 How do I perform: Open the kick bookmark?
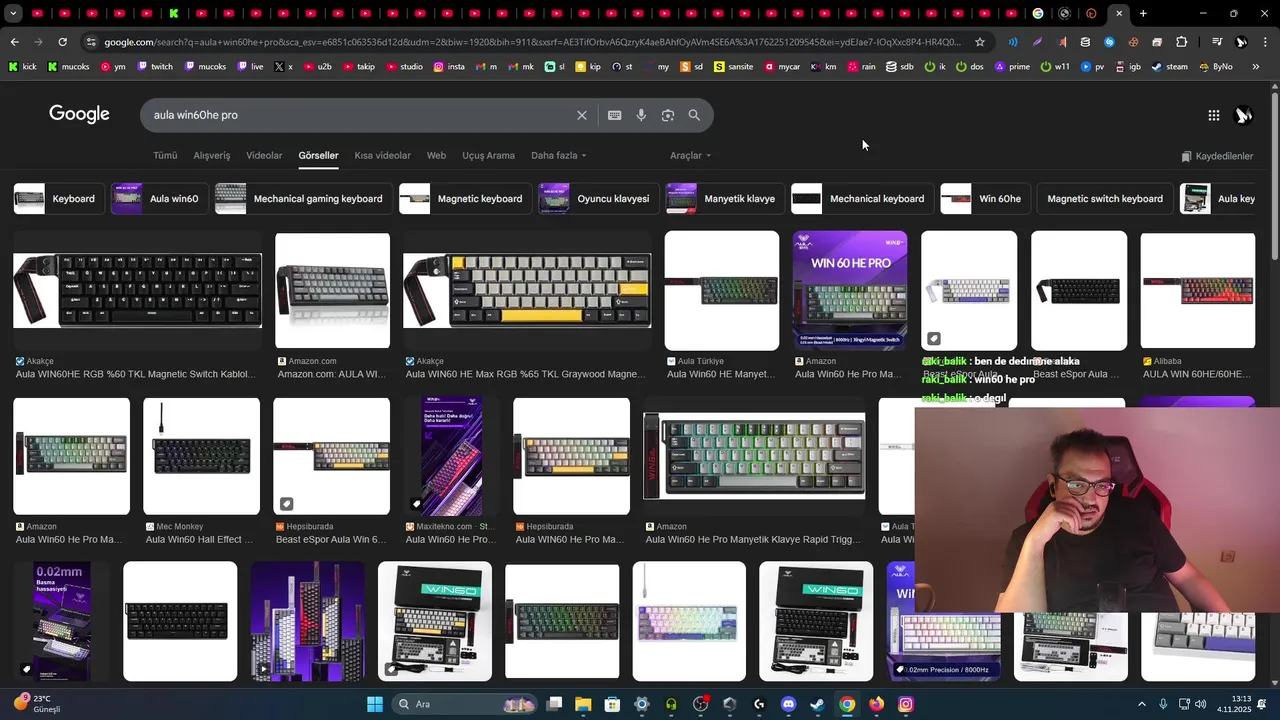click(22, 67)
